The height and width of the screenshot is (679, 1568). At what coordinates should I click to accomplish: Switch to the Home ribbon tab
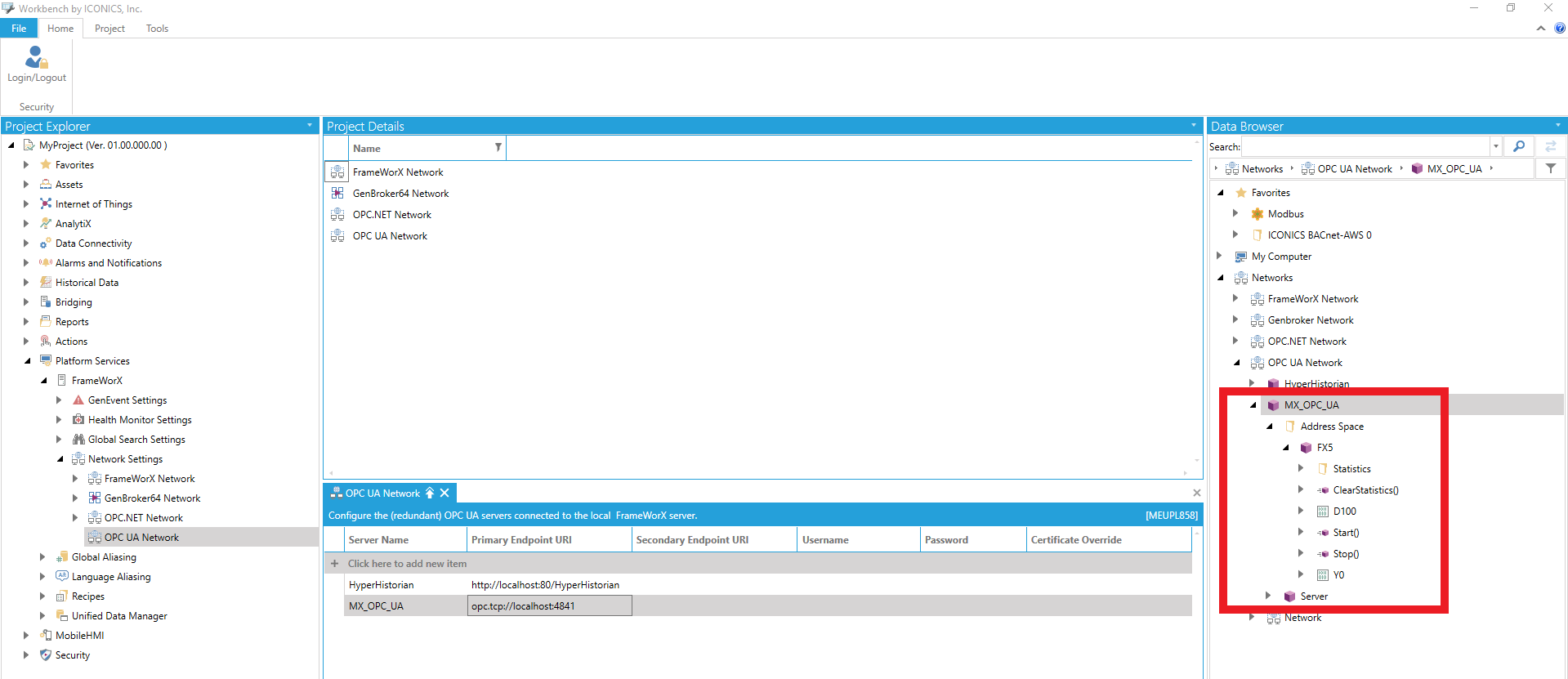[x=60, y=29]
